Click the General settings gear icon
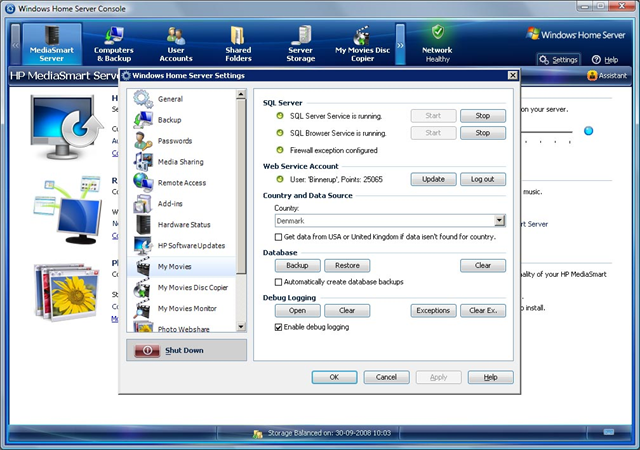This screenshot has width=640, height=450. coord(143,99)
